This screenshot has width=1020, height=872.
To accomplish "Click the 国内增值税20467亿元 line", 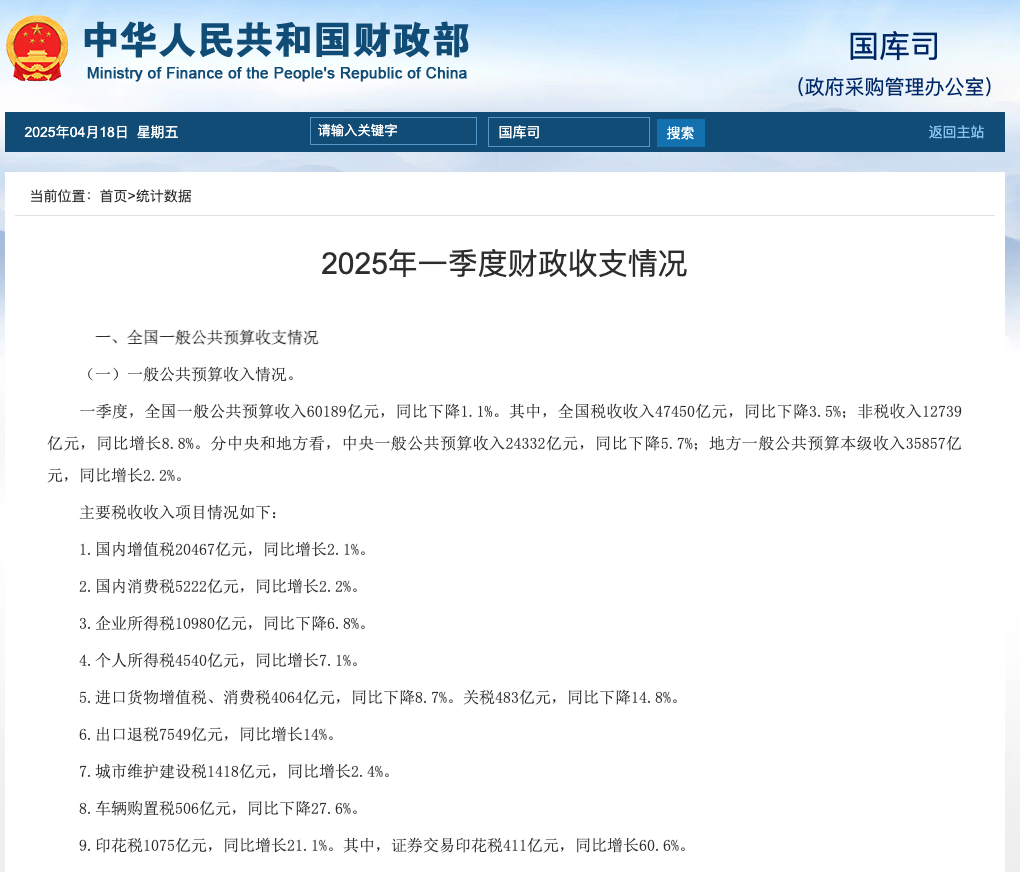I will click(x=224, y=549).
